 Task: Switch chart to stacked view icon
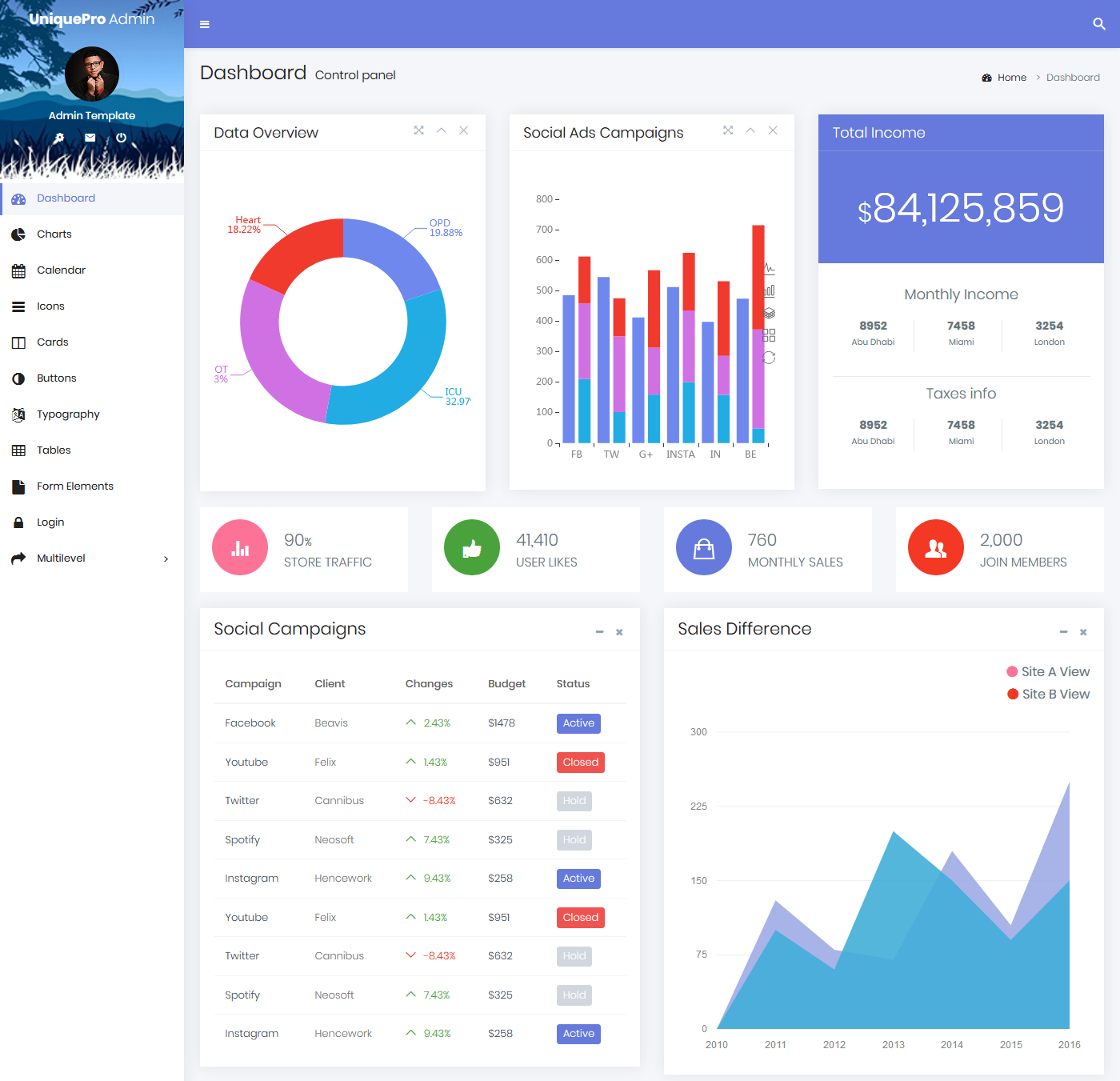pos(769,313)
